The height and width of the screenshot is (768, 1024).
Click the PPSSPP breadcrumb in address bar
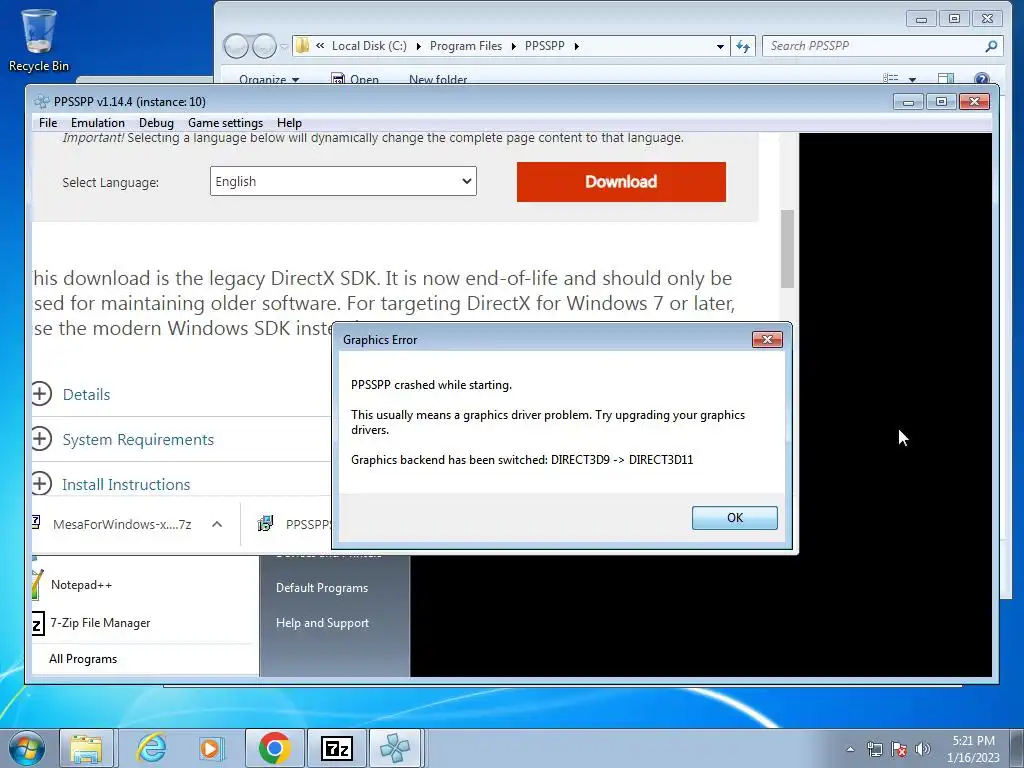click(545, 46)
